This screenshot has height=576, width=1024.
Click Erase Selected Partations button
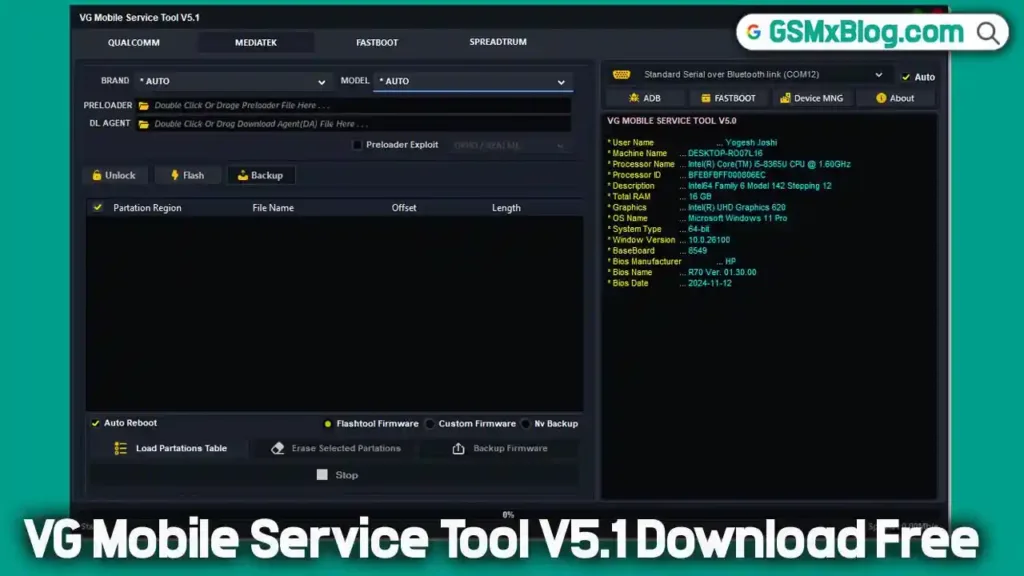click(x=335, y=448)
